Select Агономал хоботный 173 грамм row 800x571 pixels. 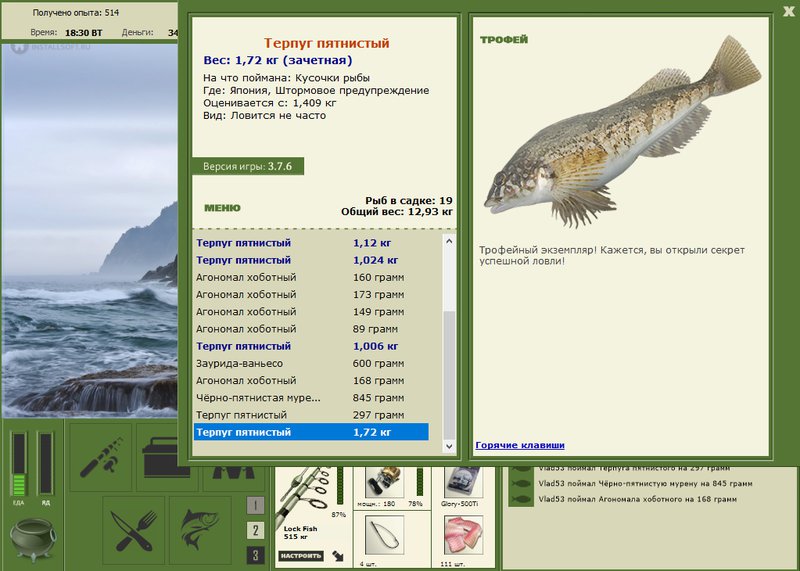(x=311, y=294)
